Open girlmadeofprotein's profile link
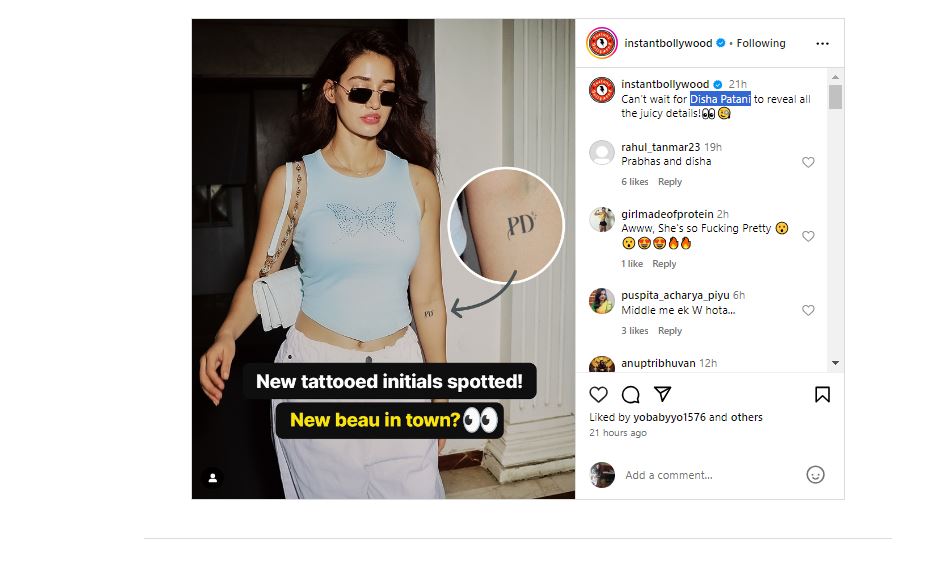Viewport: 946px width, 574px height. click(667, 214)
